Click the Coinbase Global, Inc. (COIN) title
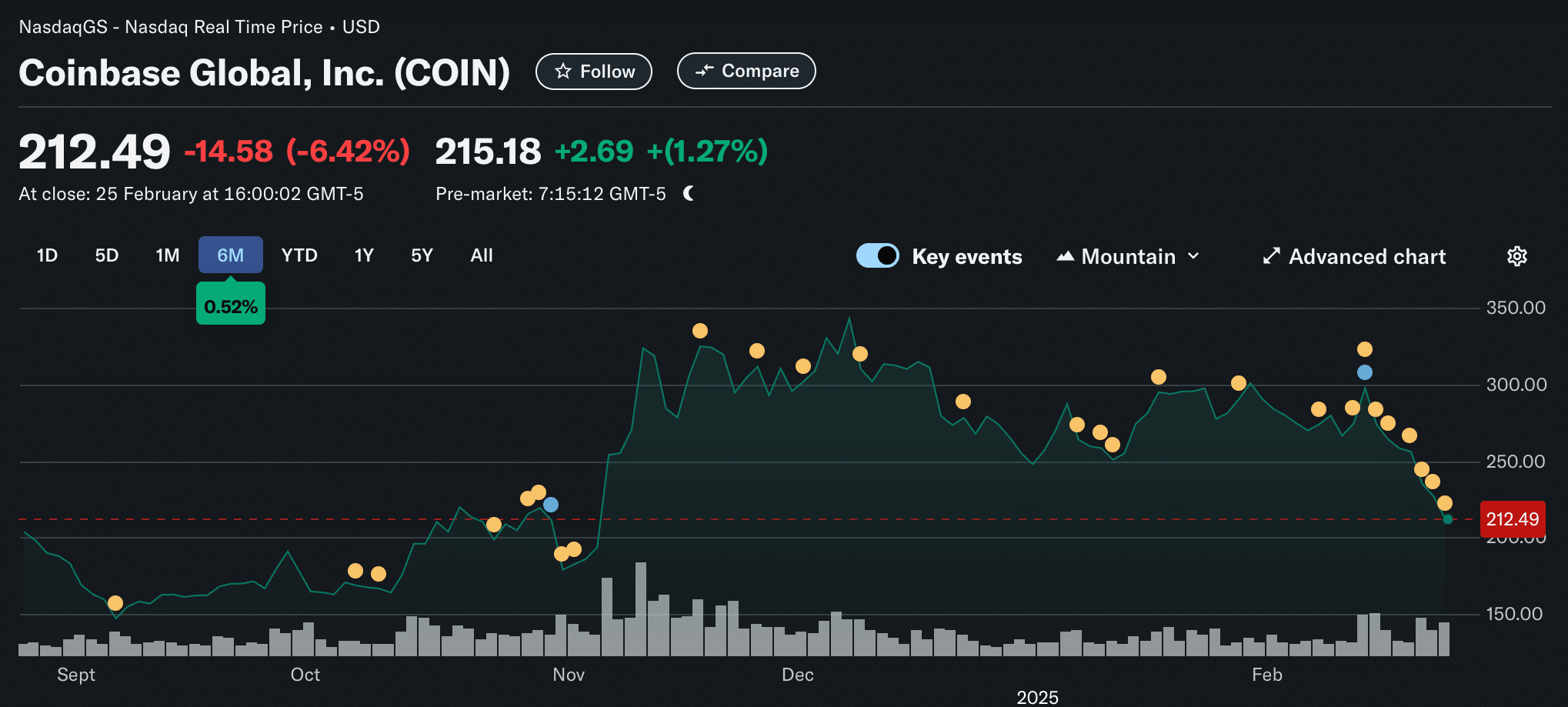Image resolution: width=1568 pixels, height=707 pixels. pyautogui.click(x=264, y=73)
